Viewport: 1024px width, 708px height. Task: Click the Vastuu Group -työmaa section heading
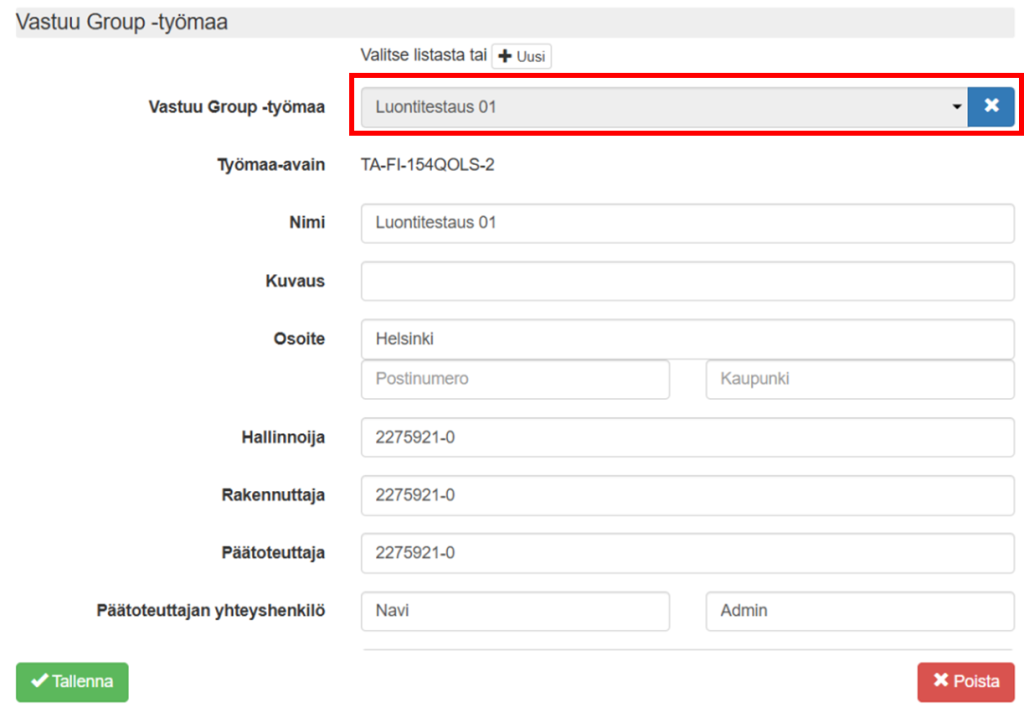[122, 22]
